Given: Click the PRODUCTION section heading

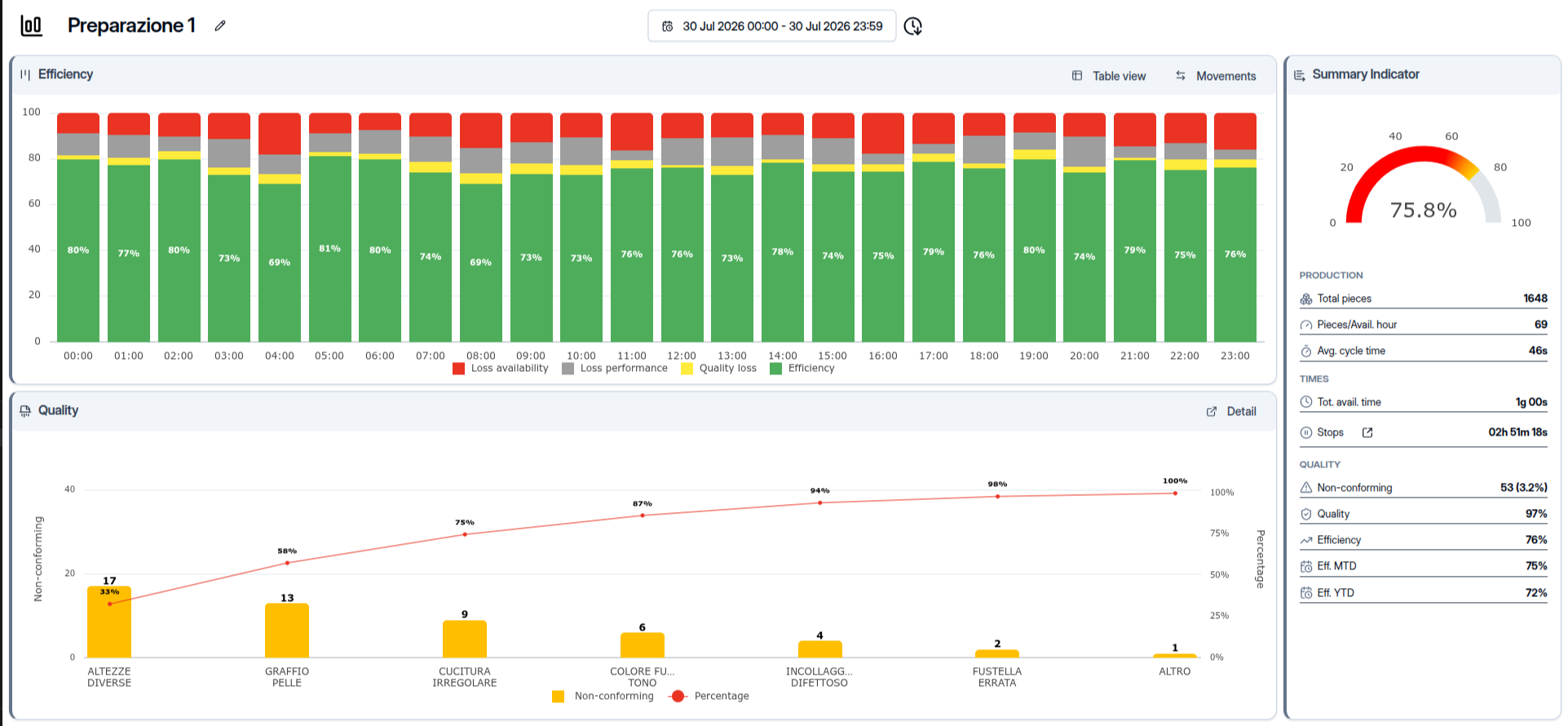Looking at the screenshot, I should click(x=1332, y=276).
